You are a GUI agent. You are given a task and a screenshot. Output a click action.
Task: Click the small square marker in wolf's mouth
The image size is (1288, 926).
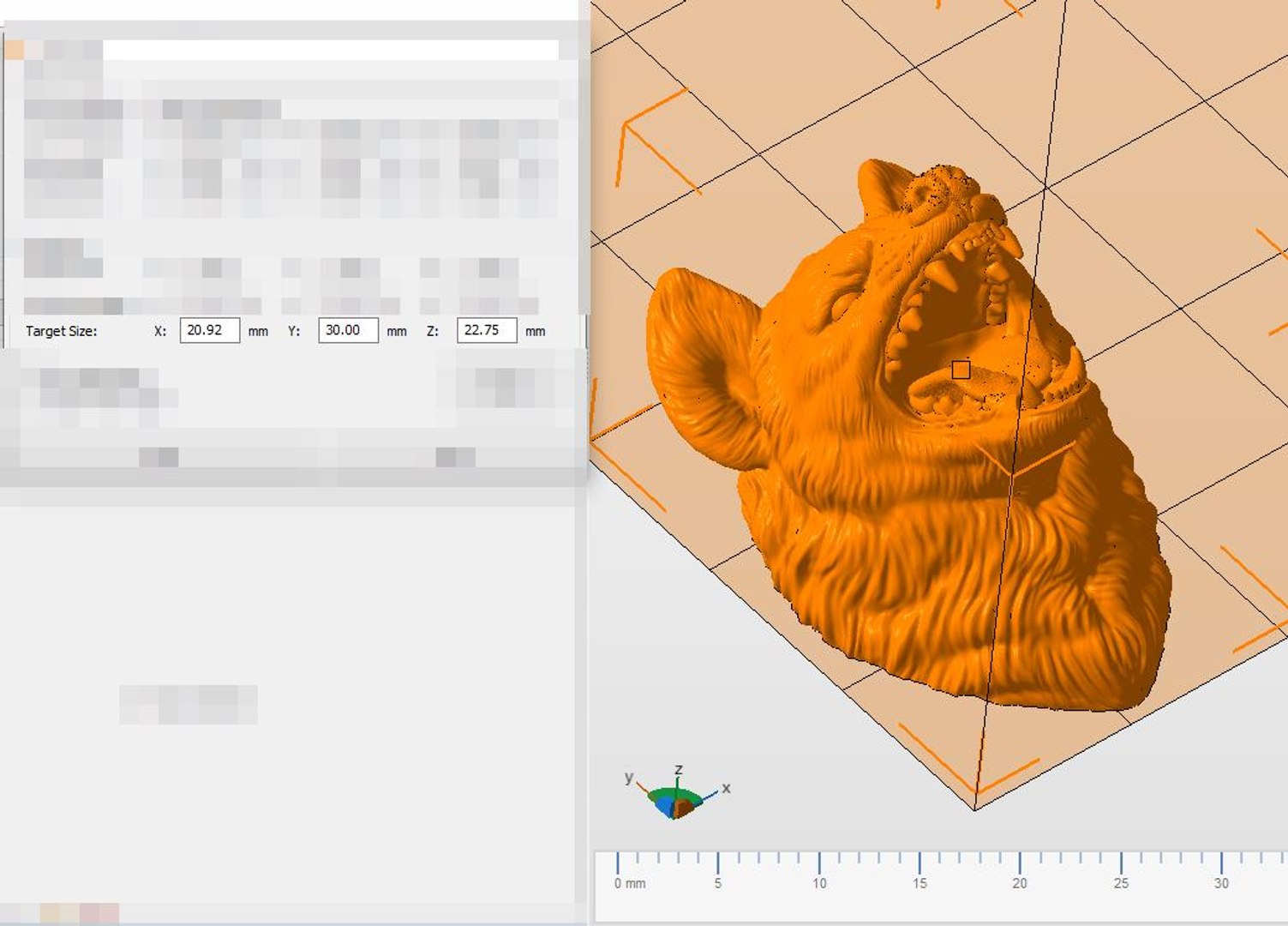click(961, 370)
